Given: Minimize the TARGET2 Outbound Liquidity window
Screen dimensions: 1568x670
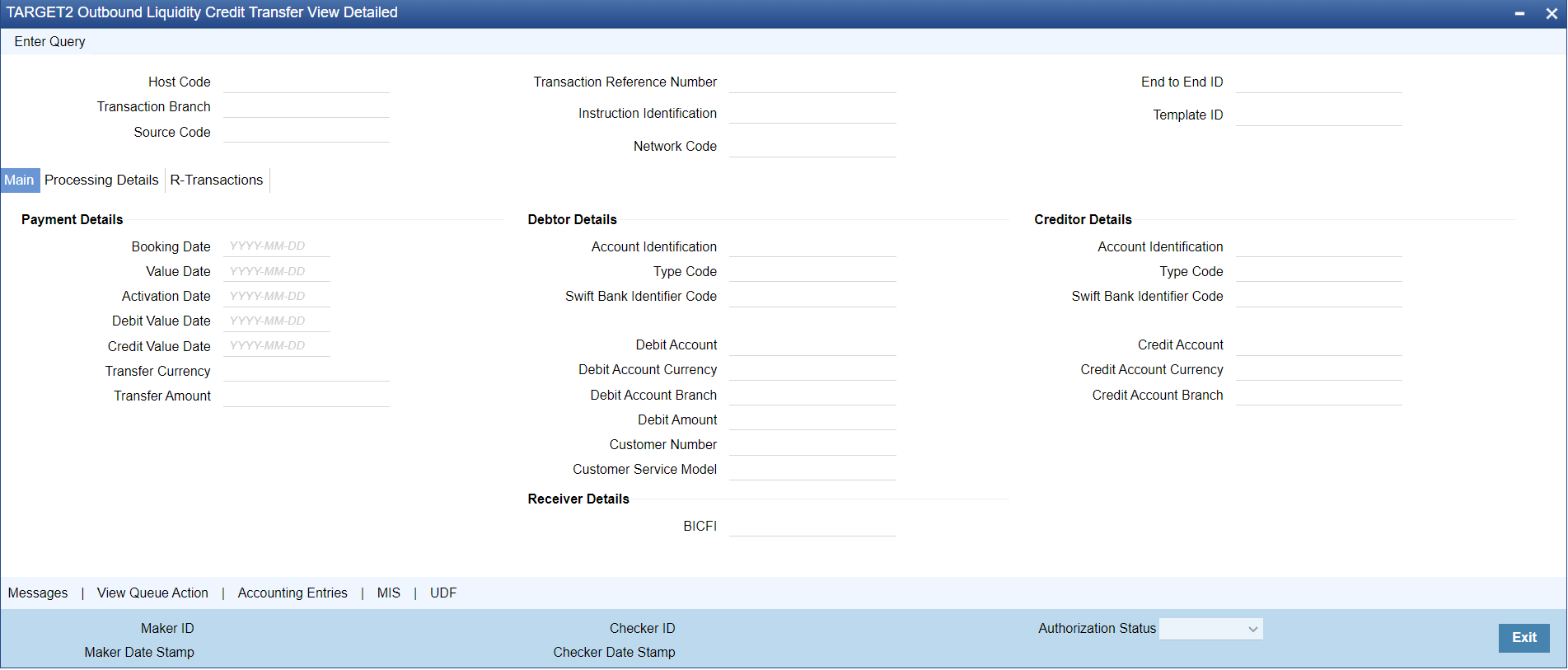Looking at the screenshot, I should click(1519, 13).
